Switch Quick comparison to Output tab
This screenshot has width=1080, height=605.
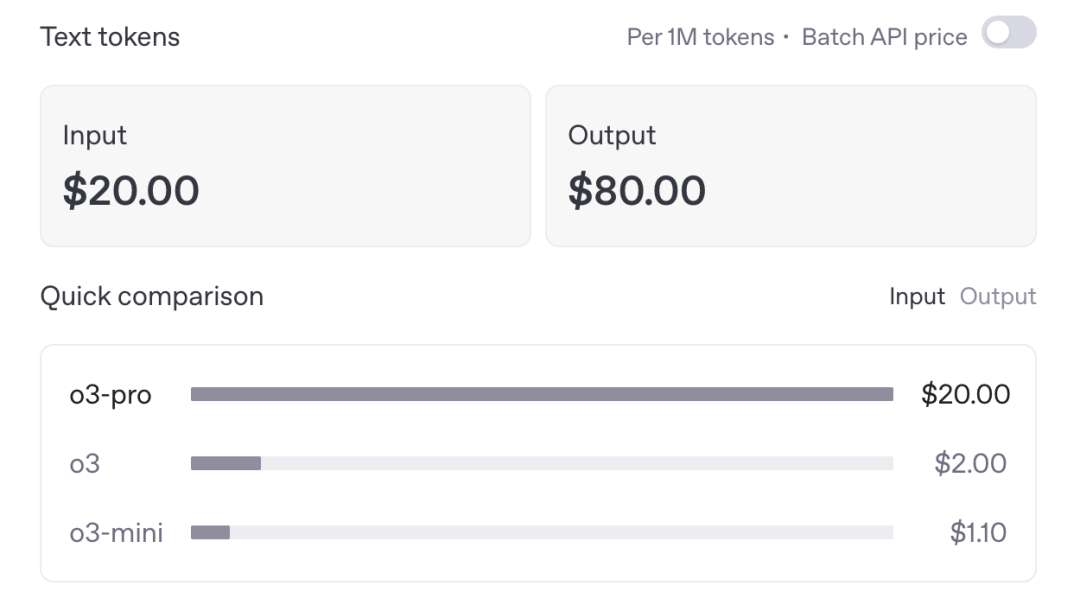click(x=998, y=297)
